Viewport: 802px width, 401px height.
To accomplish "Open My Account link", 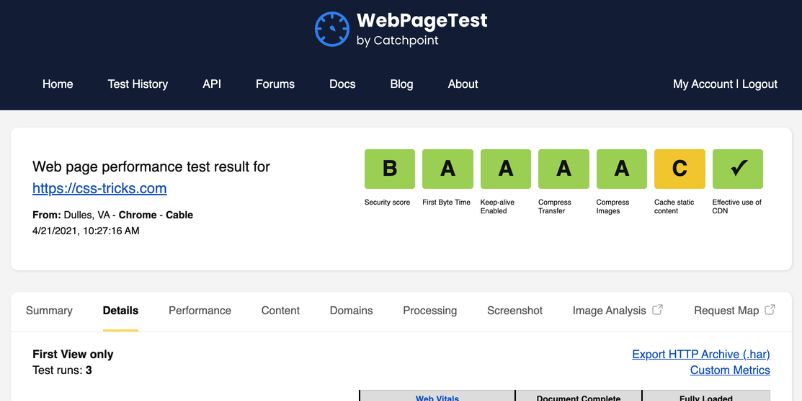I will (x=703, y=84).
